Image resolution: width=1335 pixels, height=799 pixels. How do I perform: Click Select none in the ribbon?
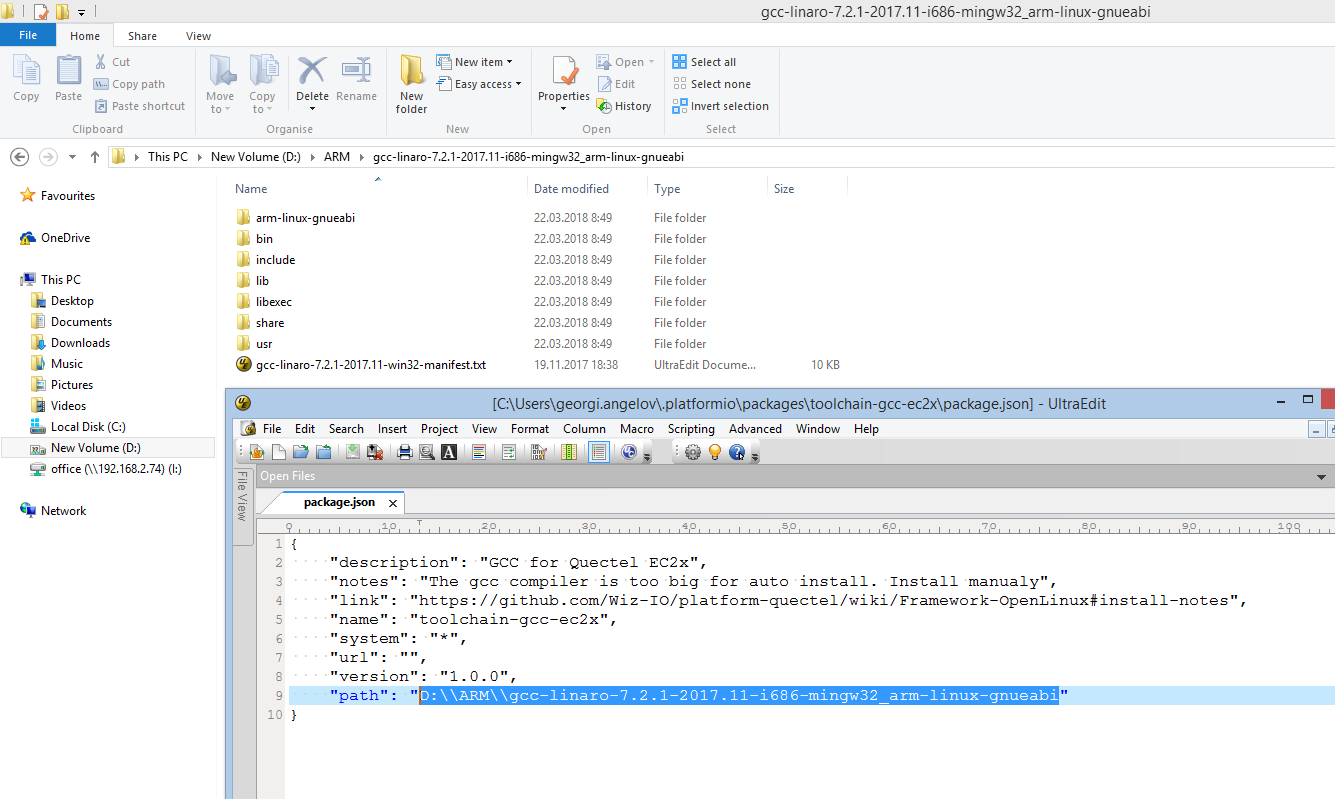point(711,84)
